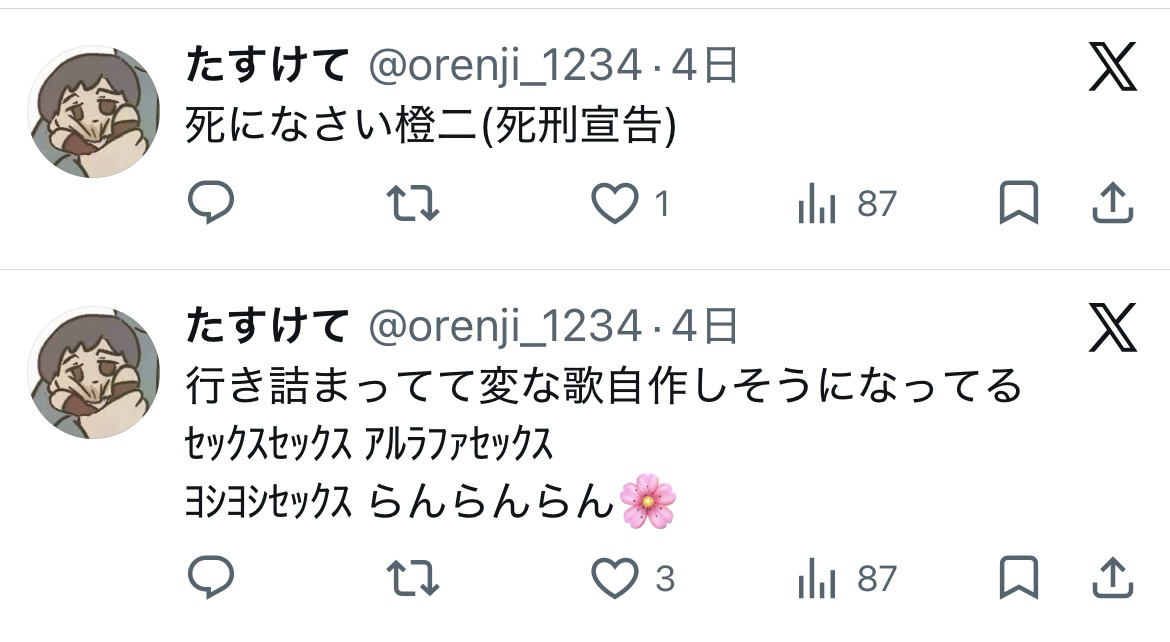This screenshot has height=642, width=1170.
Task: Like the second tweet with 3 likes
Action: coord(633,578)
